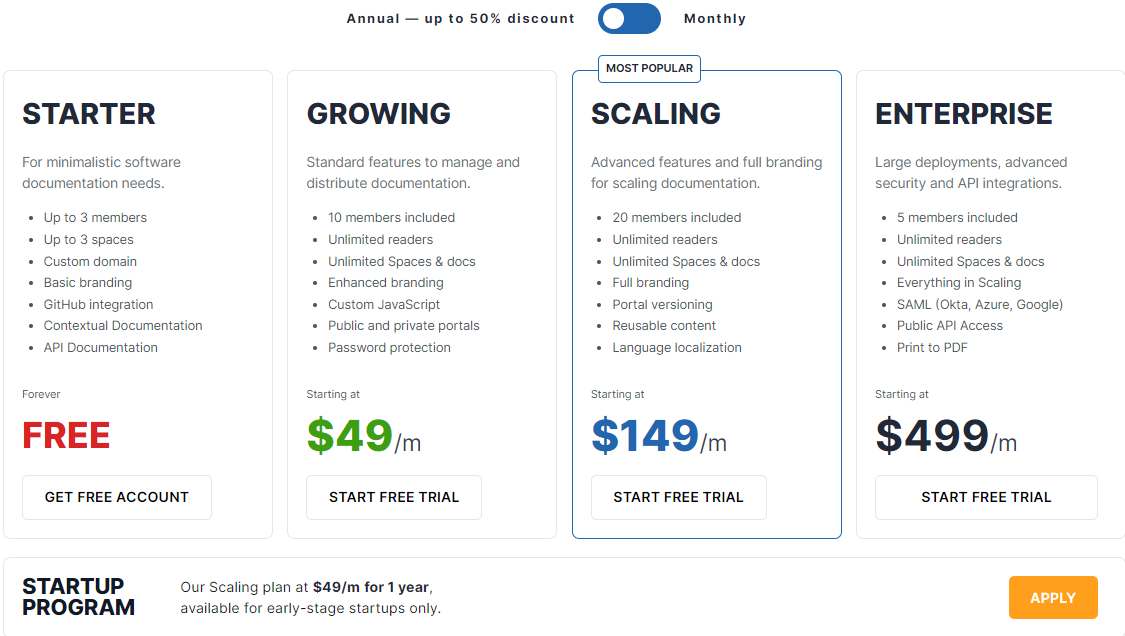Apply for the Startup Program
Screen dimensions: 1125x636
click(1052, 598)
